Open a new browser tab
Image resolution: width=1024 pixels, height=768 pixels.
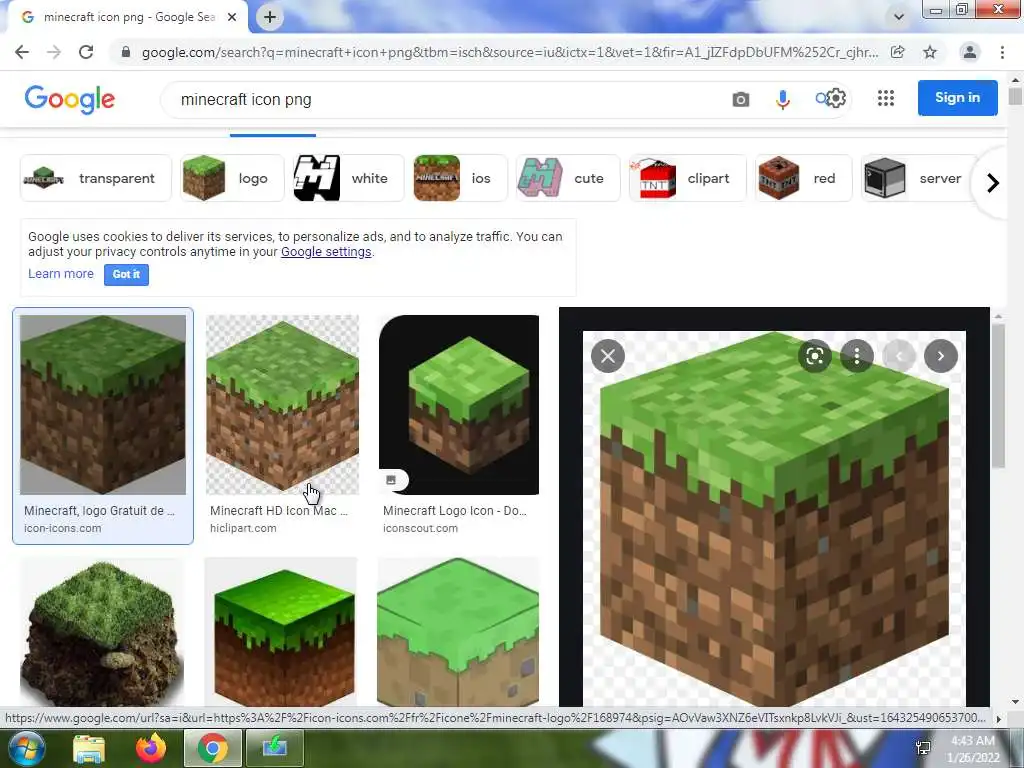click(x=270, y=17)
